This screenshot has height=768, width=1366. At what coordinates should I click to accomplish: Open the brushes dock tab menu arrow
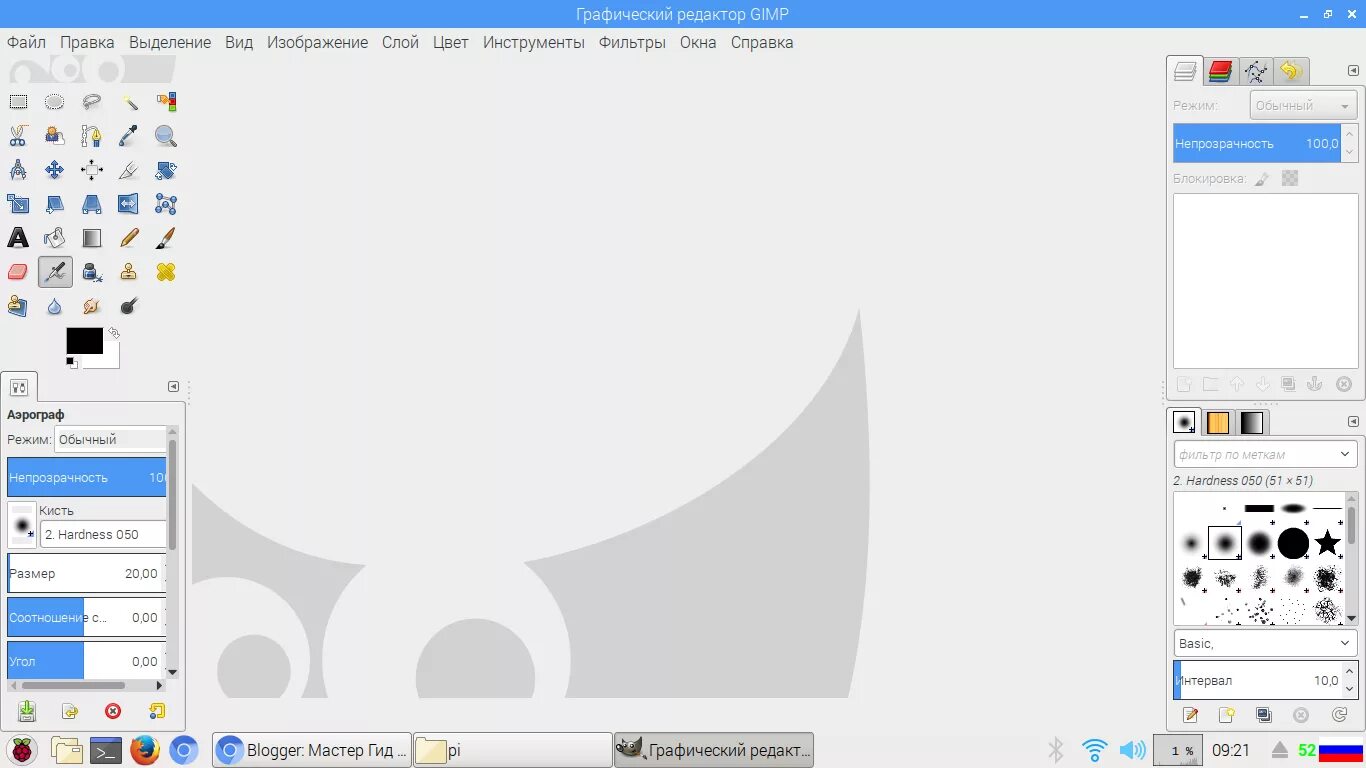1354,422
